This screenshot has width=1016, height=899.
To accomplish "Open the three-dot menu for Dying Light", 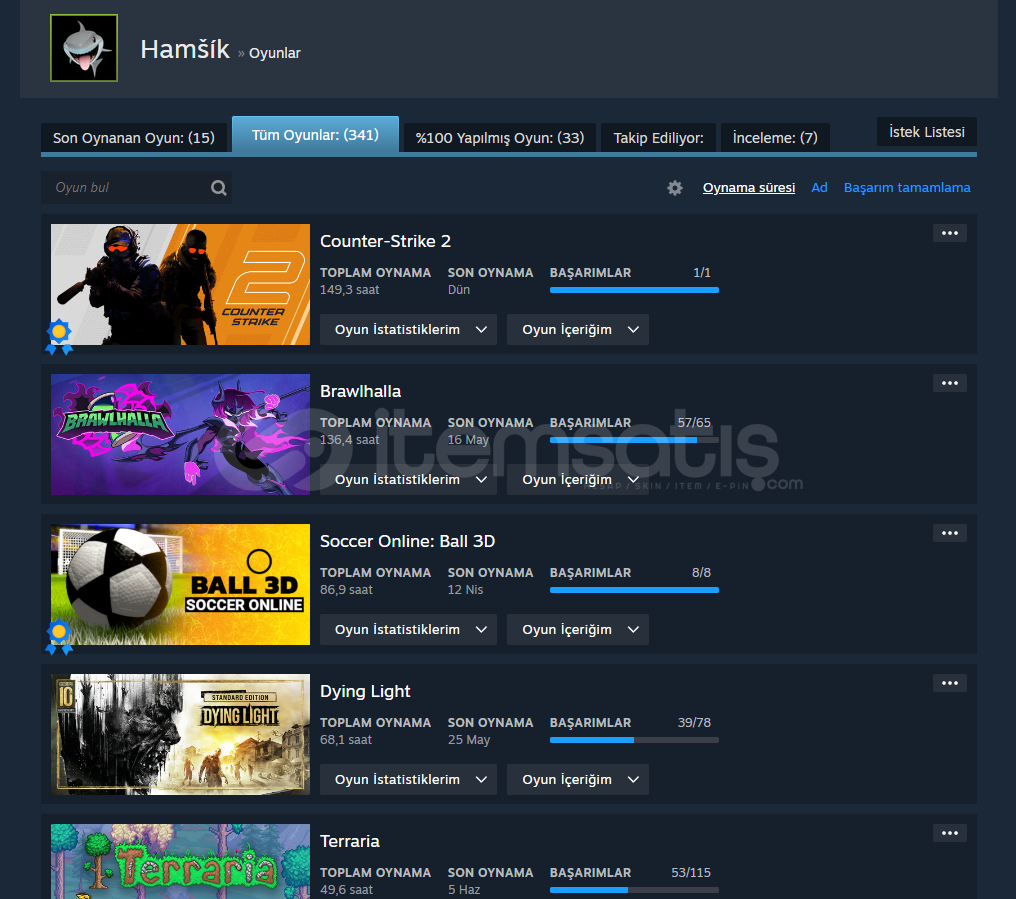I will [x=950, y=683].
